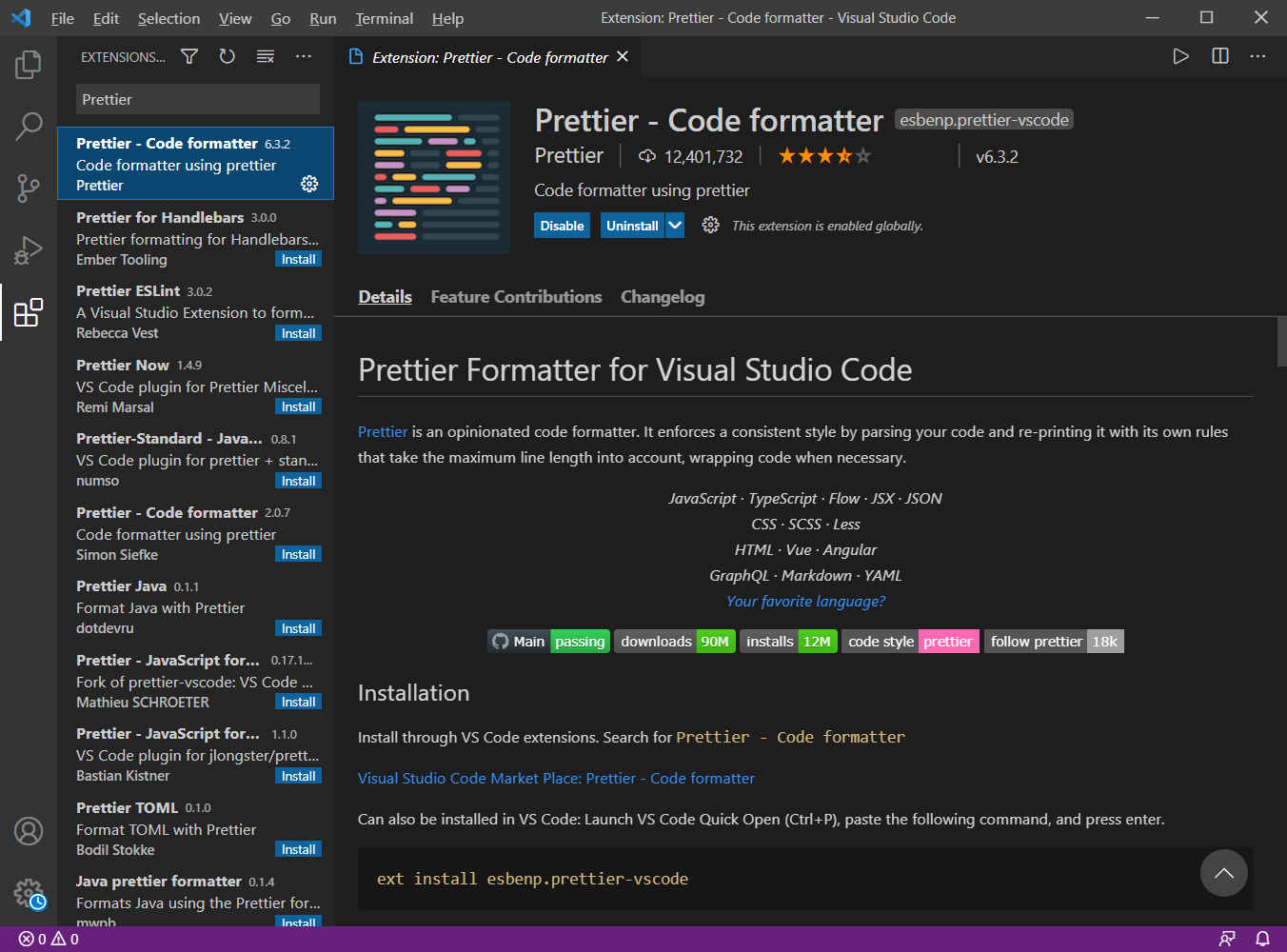The height and width of the screenshot is (952, 1287).
Task: Click the Extensions icon in the activity bar
Action: coord(28,311)
